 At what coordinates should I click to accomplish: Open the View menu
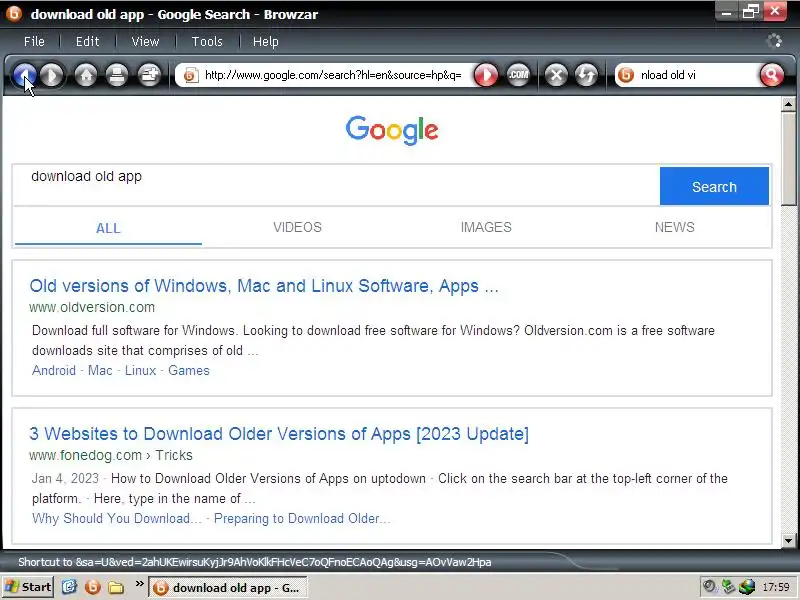(145, 41)
